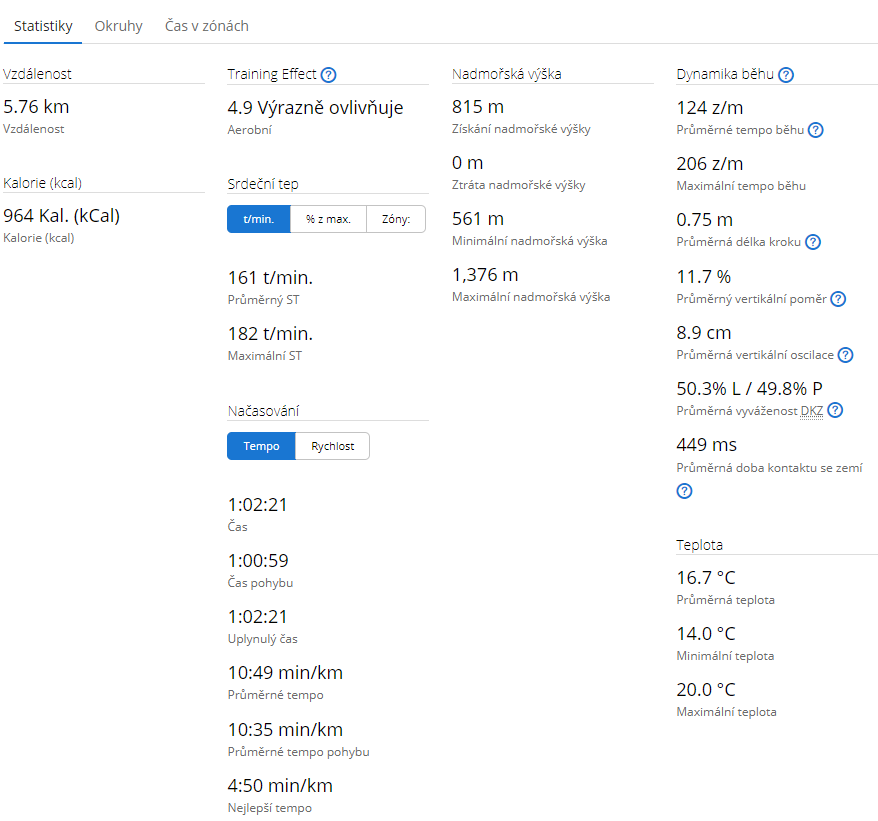Click the underlined DKZ abbreviation
878x821 pixels.
click(811, 410)
